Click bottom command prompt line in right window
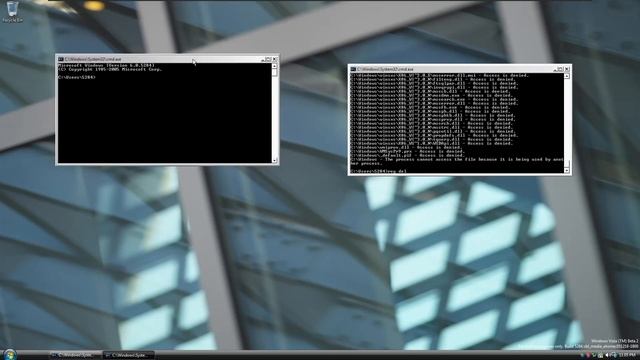Viewport: 640px width, 360px height. [378, 171]
